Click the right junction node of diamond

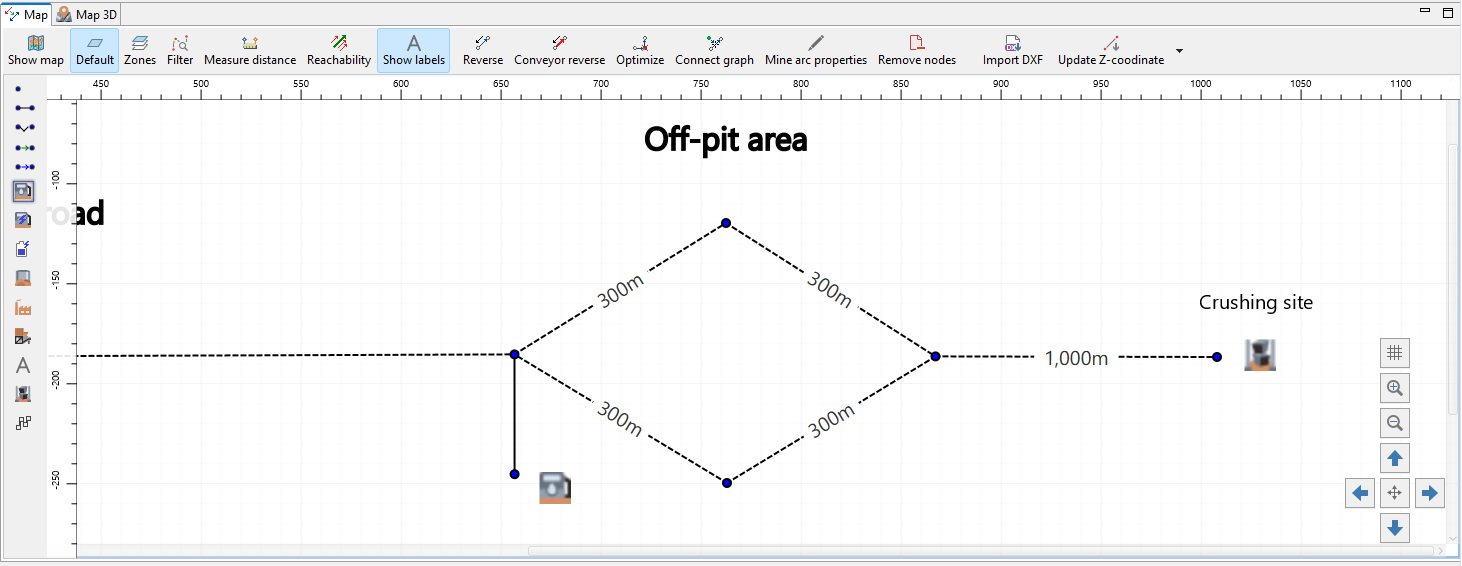coord(936,356)
